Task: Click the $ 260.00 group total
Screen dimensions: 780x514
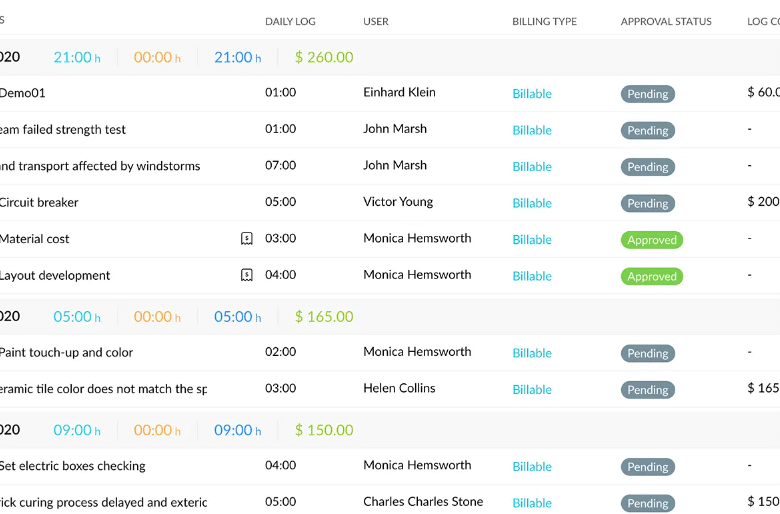Action: point(324,57)
